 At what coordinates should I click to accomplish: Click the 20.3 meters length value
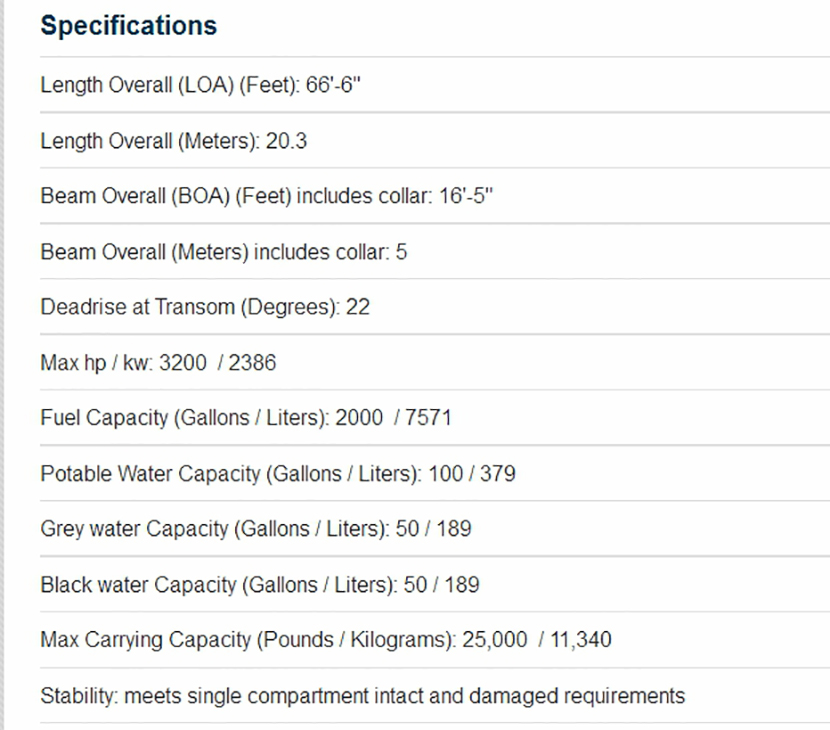coord(286,141)
